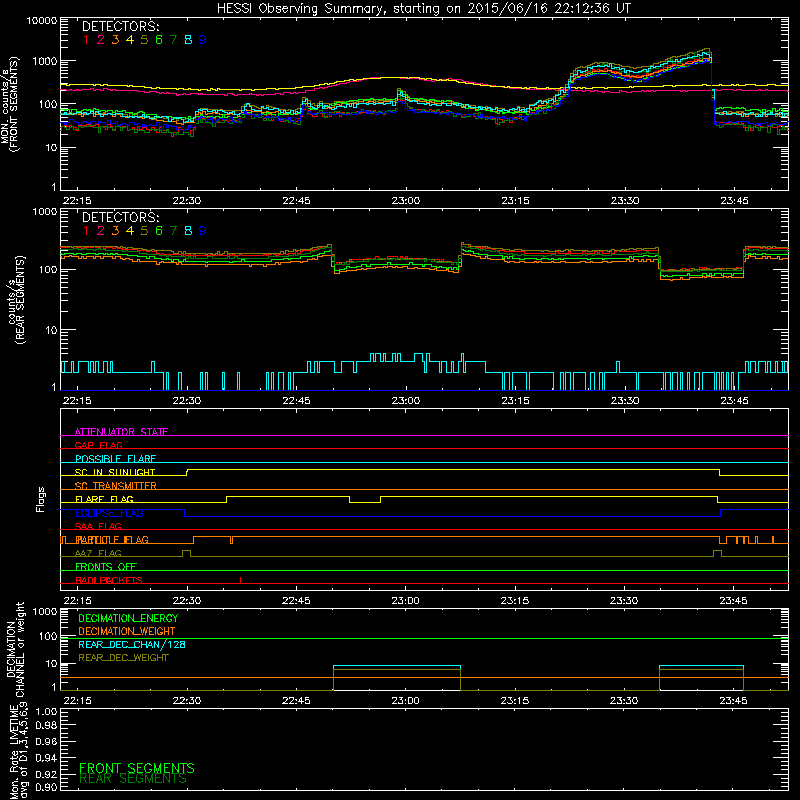Click the REAR_DEC_CHAN/128 legend entry

(x=132, y=644)
